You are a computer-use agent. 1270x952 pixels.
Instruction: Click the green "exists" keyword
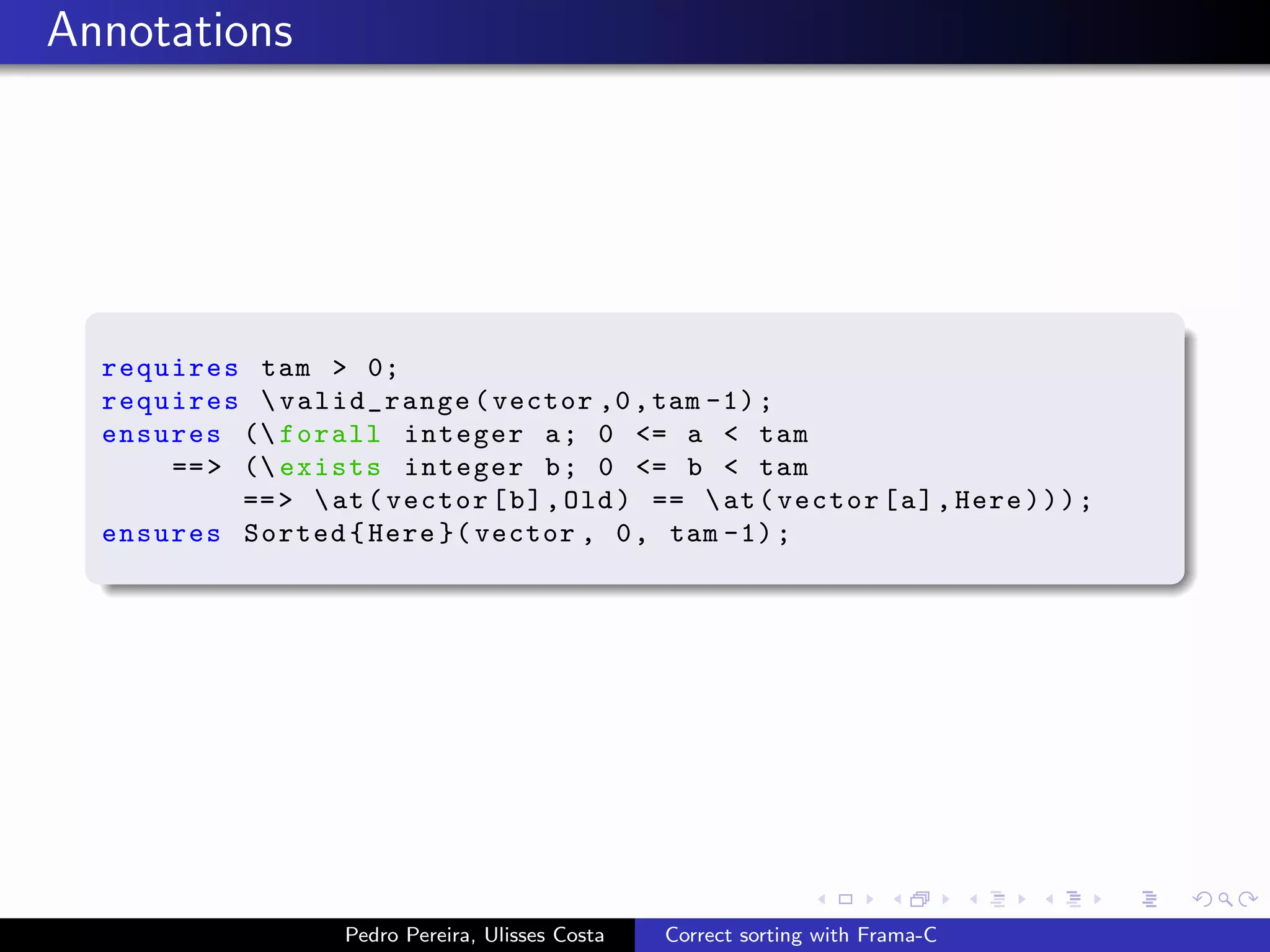point(330,467)
